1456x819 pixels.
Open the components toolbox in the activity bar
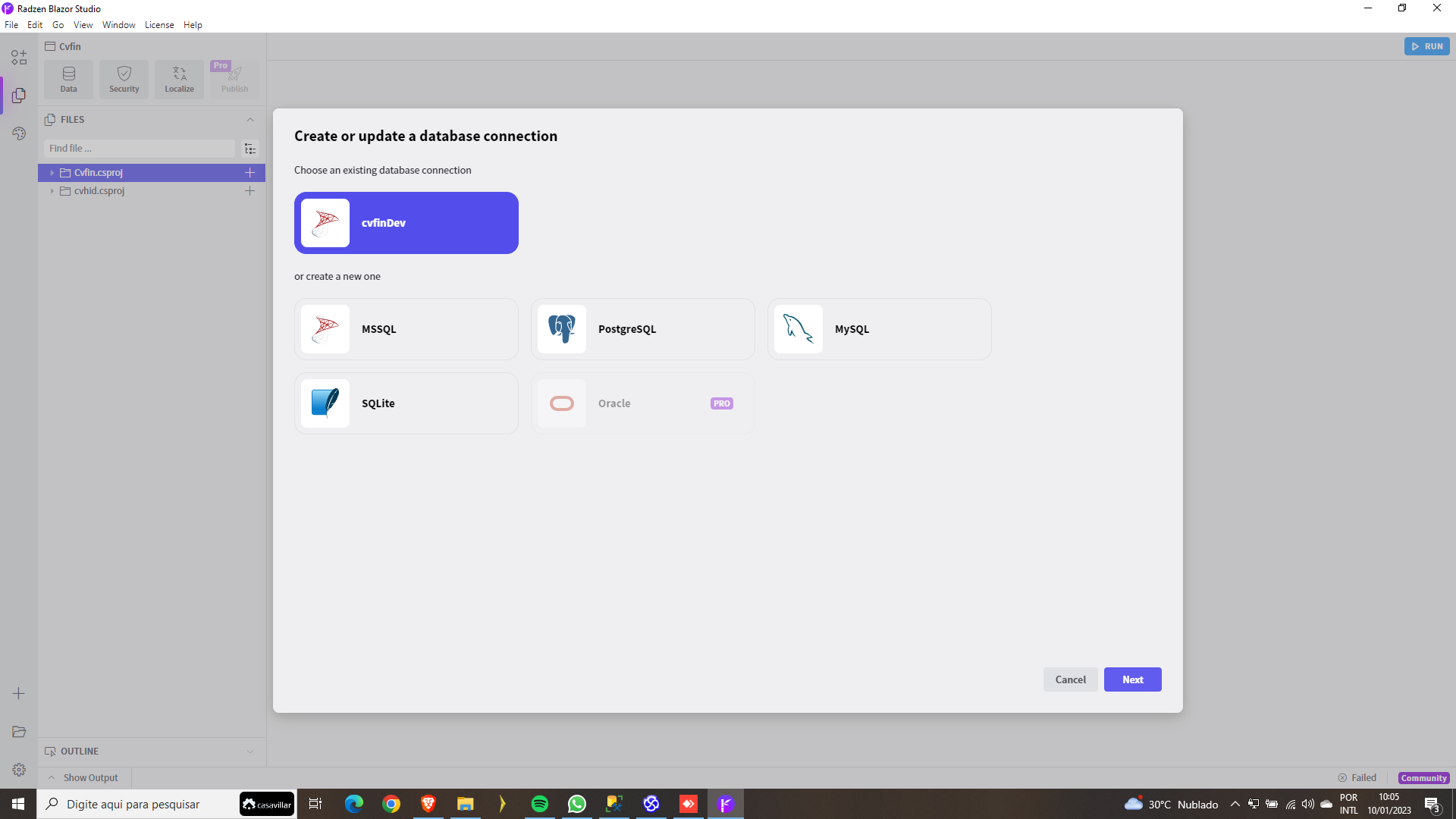[x=19, y=58]
